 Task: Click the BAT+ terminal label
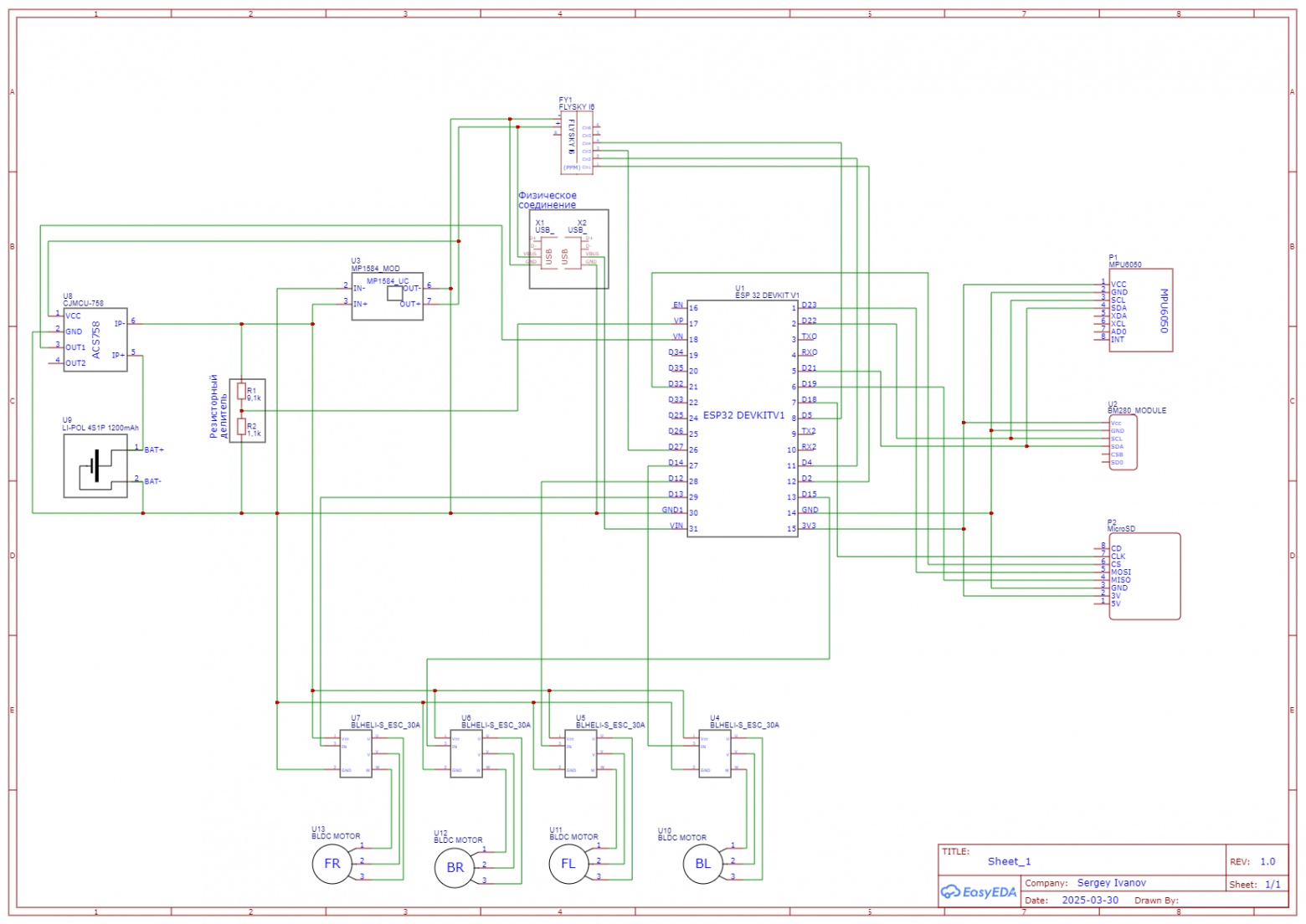154,450
